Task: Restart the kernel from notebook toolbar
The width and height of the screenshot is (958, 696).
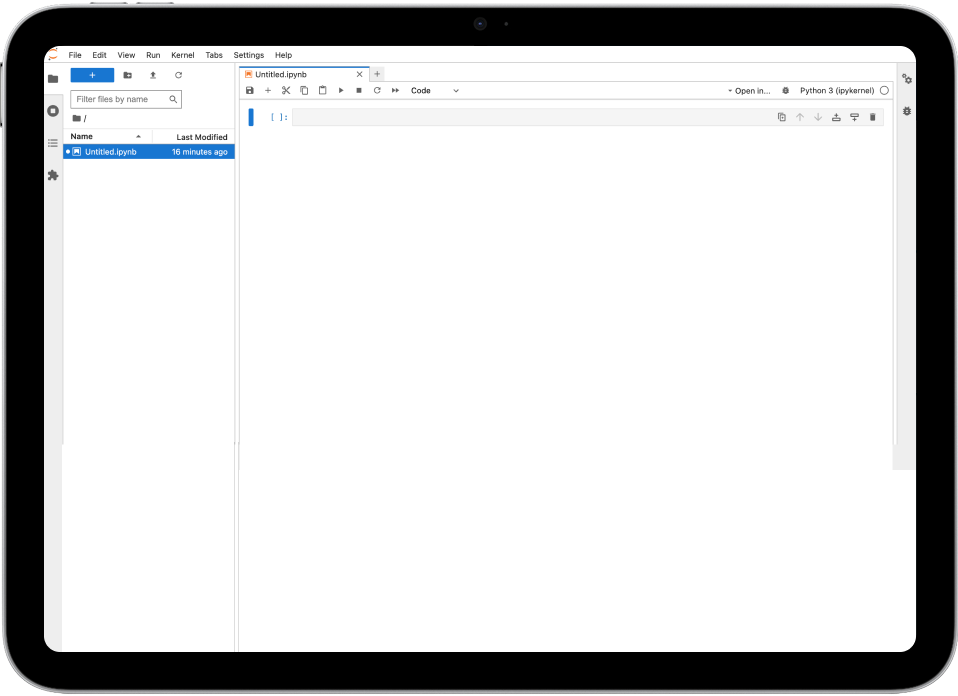Action: click(377, 90)
